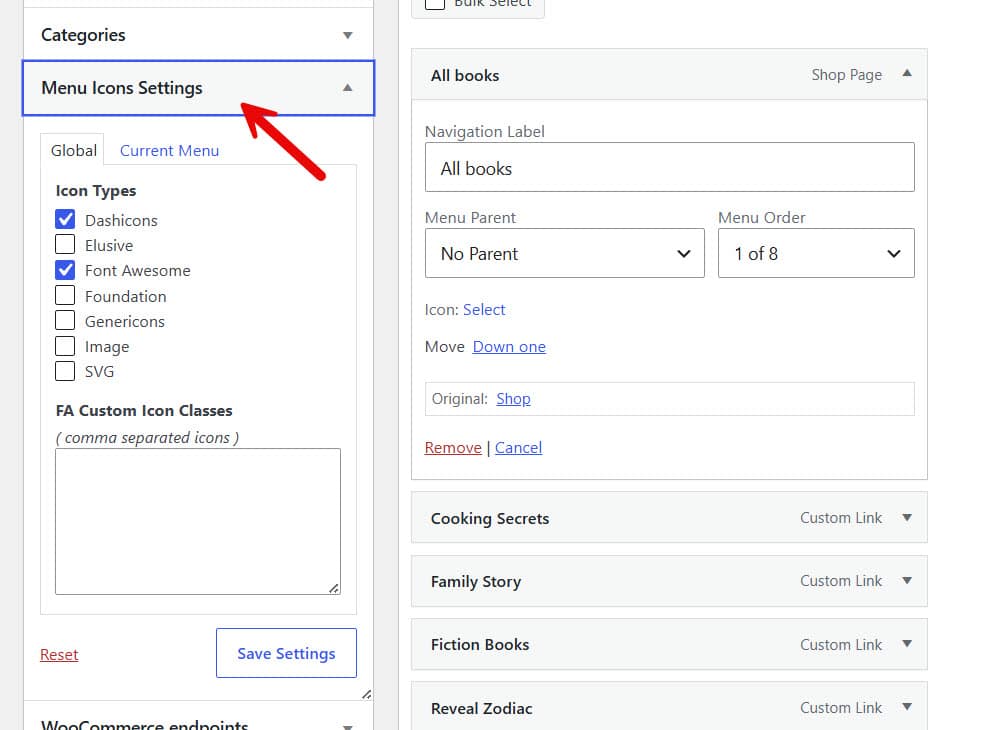Click the Icon Types heading
This screenshot has width=989, height=730.
96,191
